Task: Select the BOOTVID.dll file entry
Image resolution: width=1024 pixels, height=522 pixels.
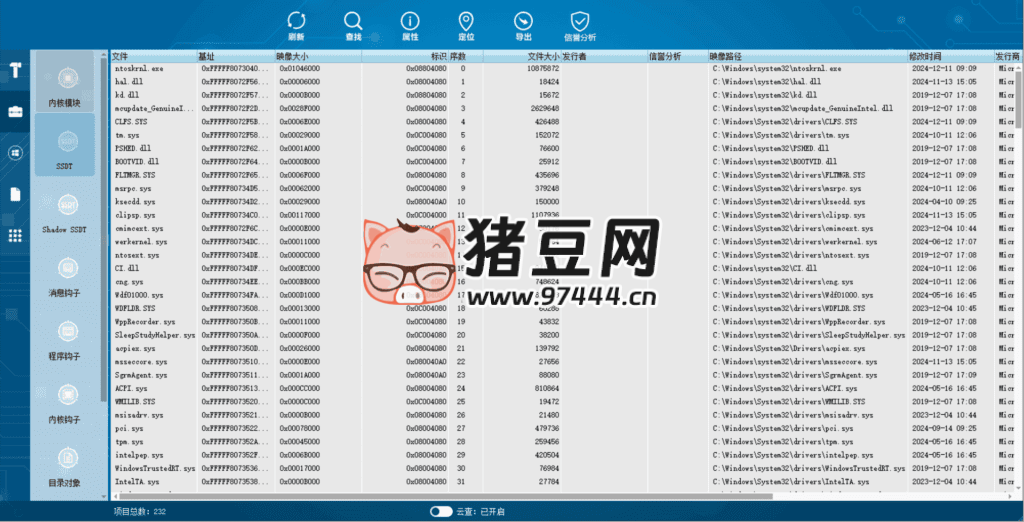Action: pos(136,162)
